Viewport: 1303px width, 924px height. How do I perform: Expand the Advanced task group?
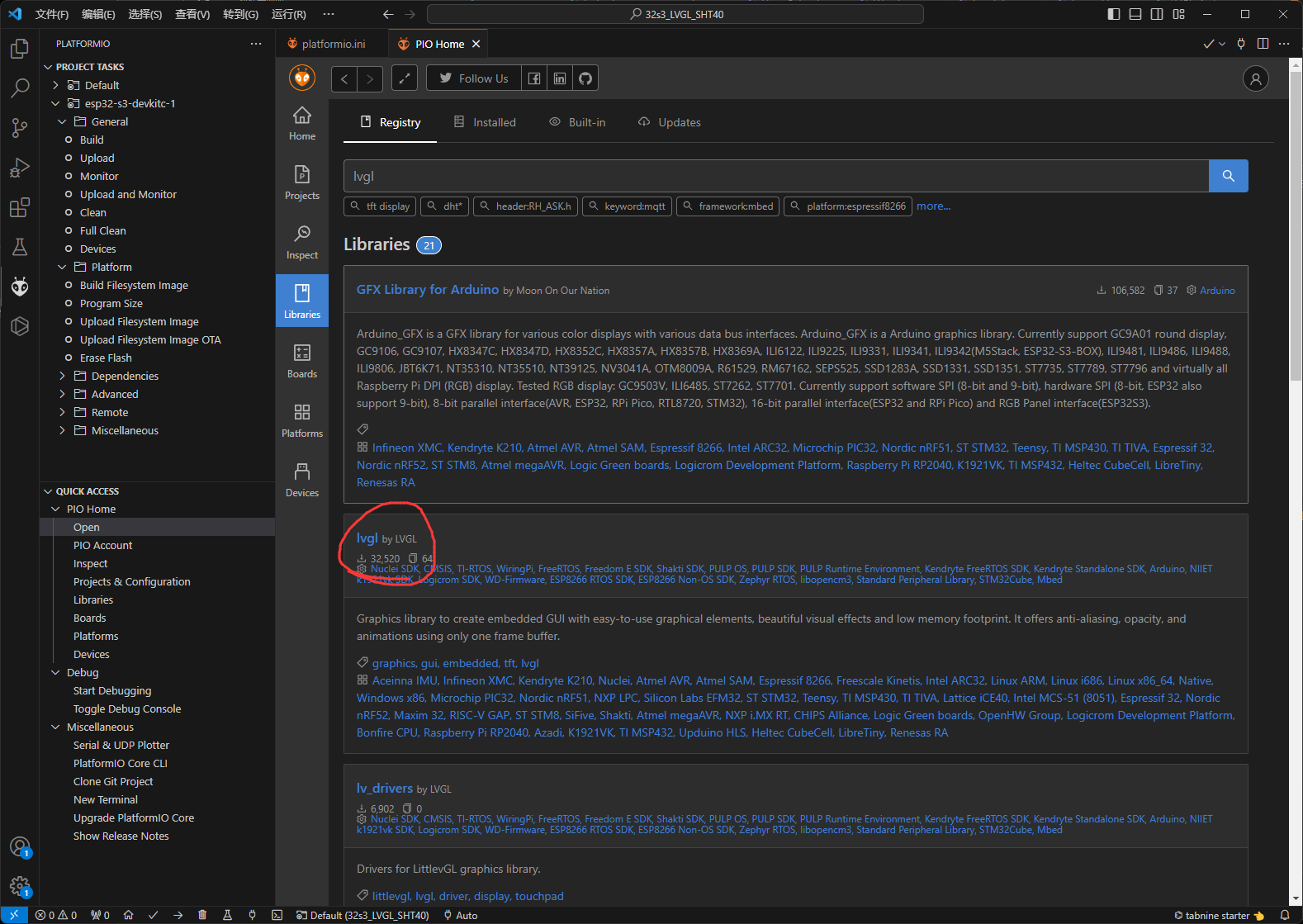[62, 394]
